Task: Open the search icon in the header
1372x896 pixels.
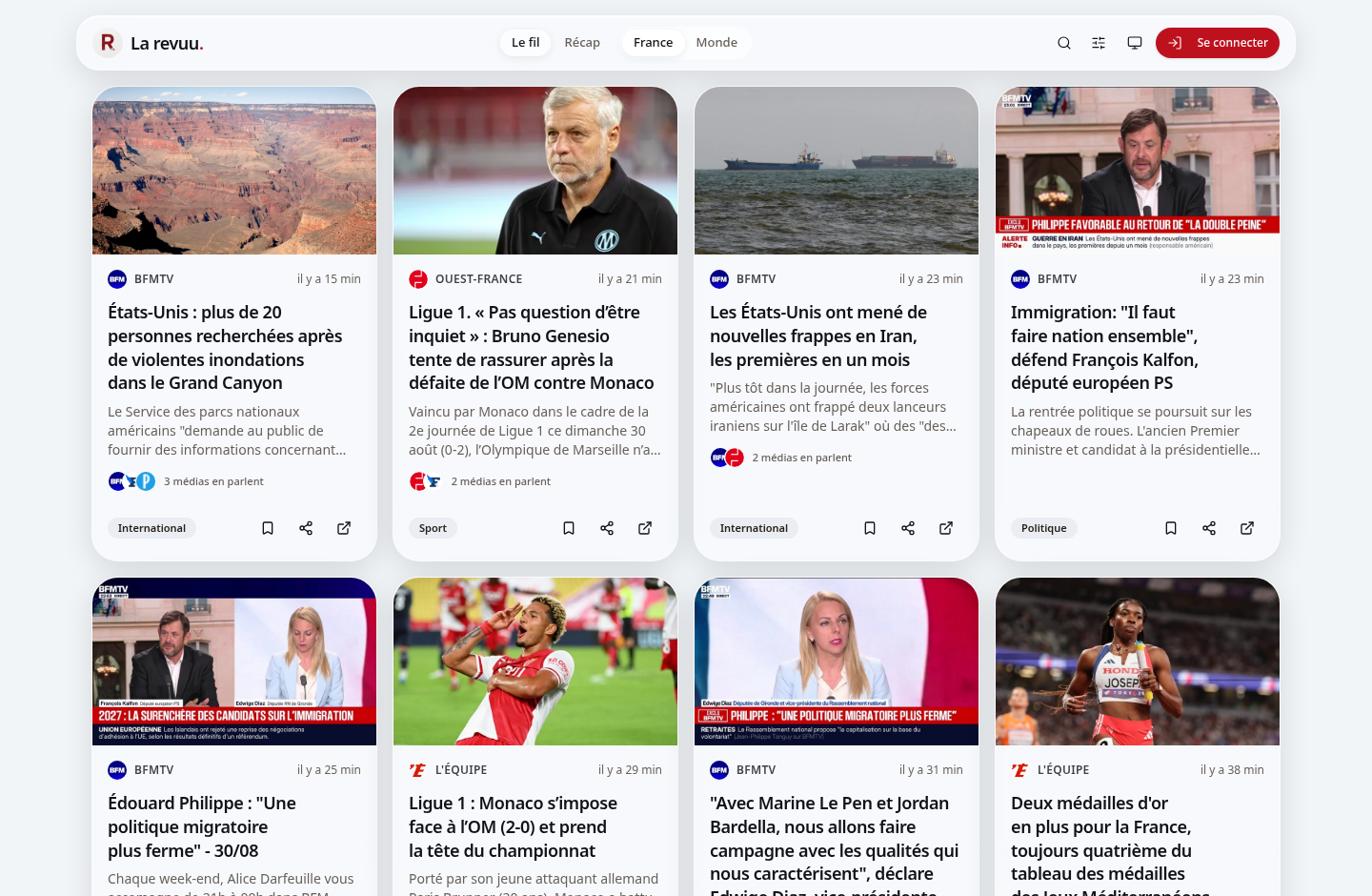Action: [x=1064, y=43]
